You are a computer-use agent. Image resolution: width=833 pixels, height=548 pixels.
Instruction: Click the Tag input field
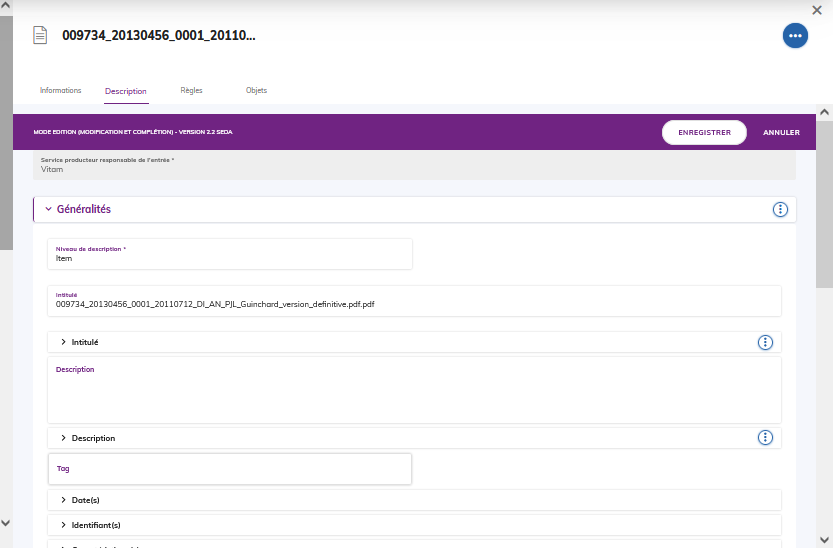click(x=230, y=469)
